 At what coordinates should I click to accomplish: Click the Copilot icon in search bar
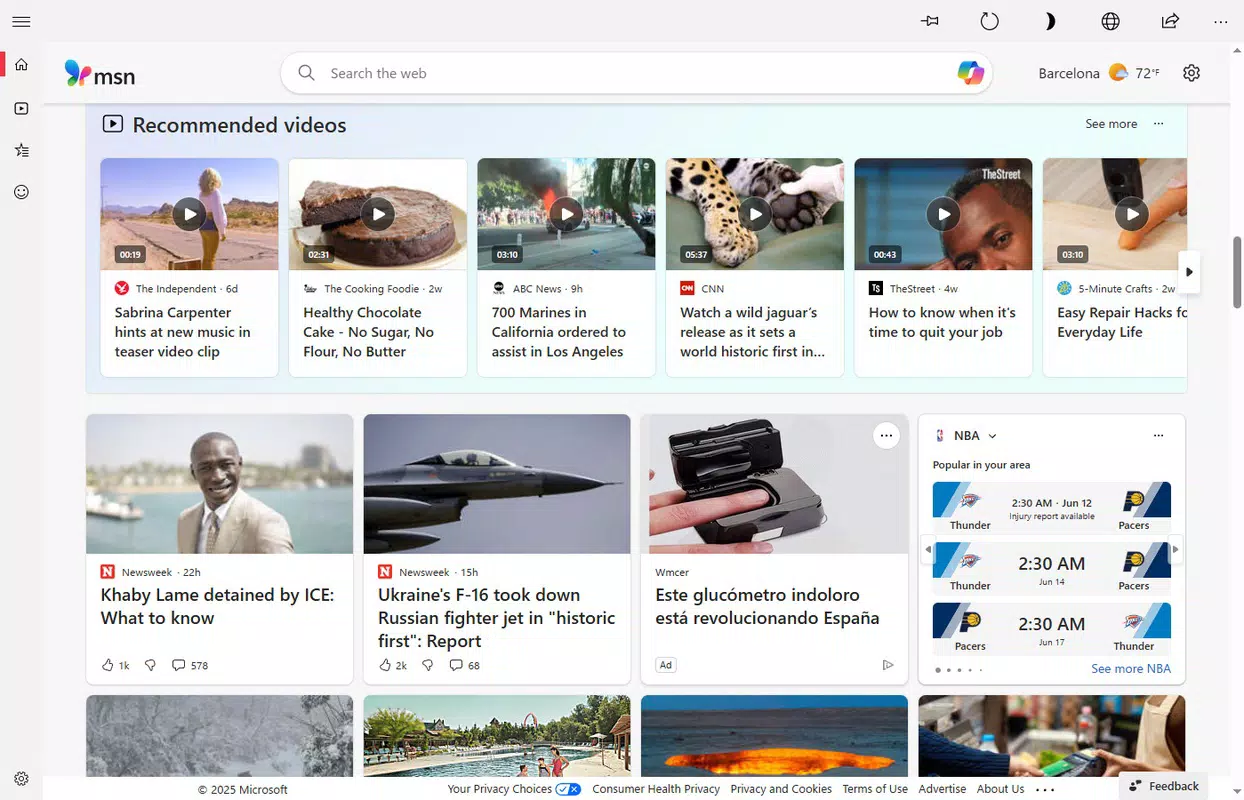pyautogui.click(x=970, y=73)
